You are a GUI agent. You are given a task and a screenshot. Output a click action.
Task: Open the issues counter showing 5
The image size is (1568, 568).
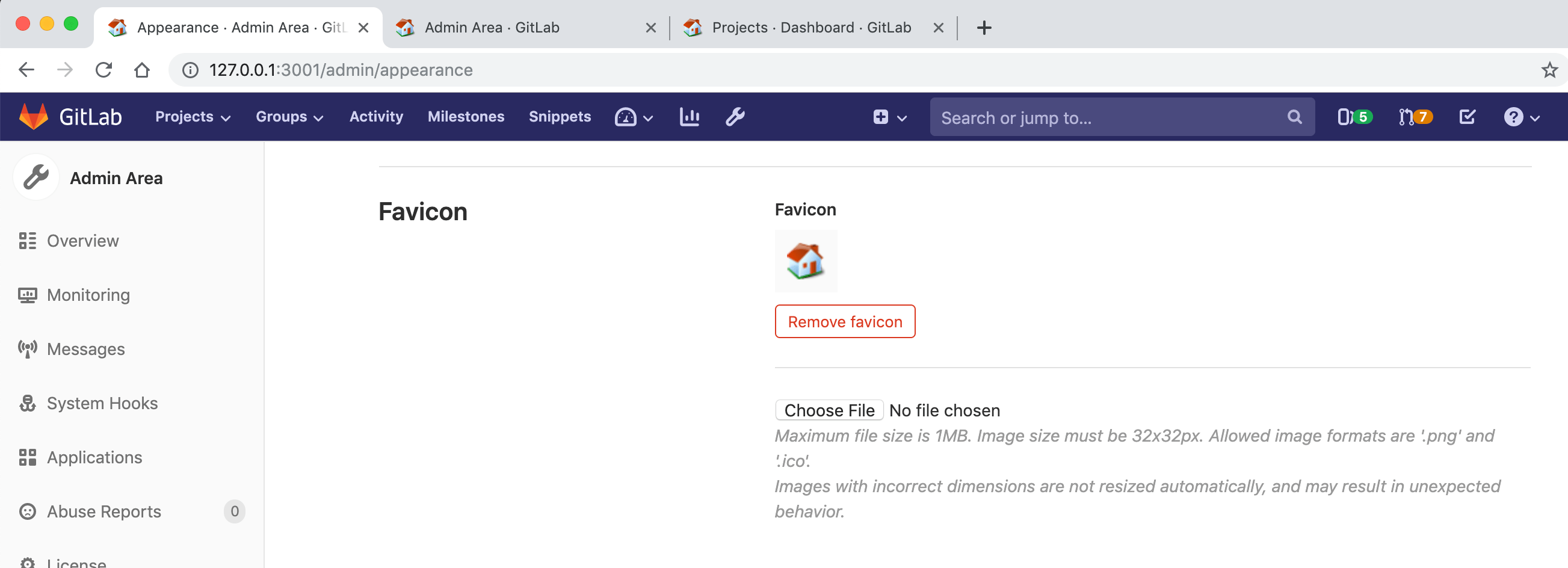point(1354,116)
